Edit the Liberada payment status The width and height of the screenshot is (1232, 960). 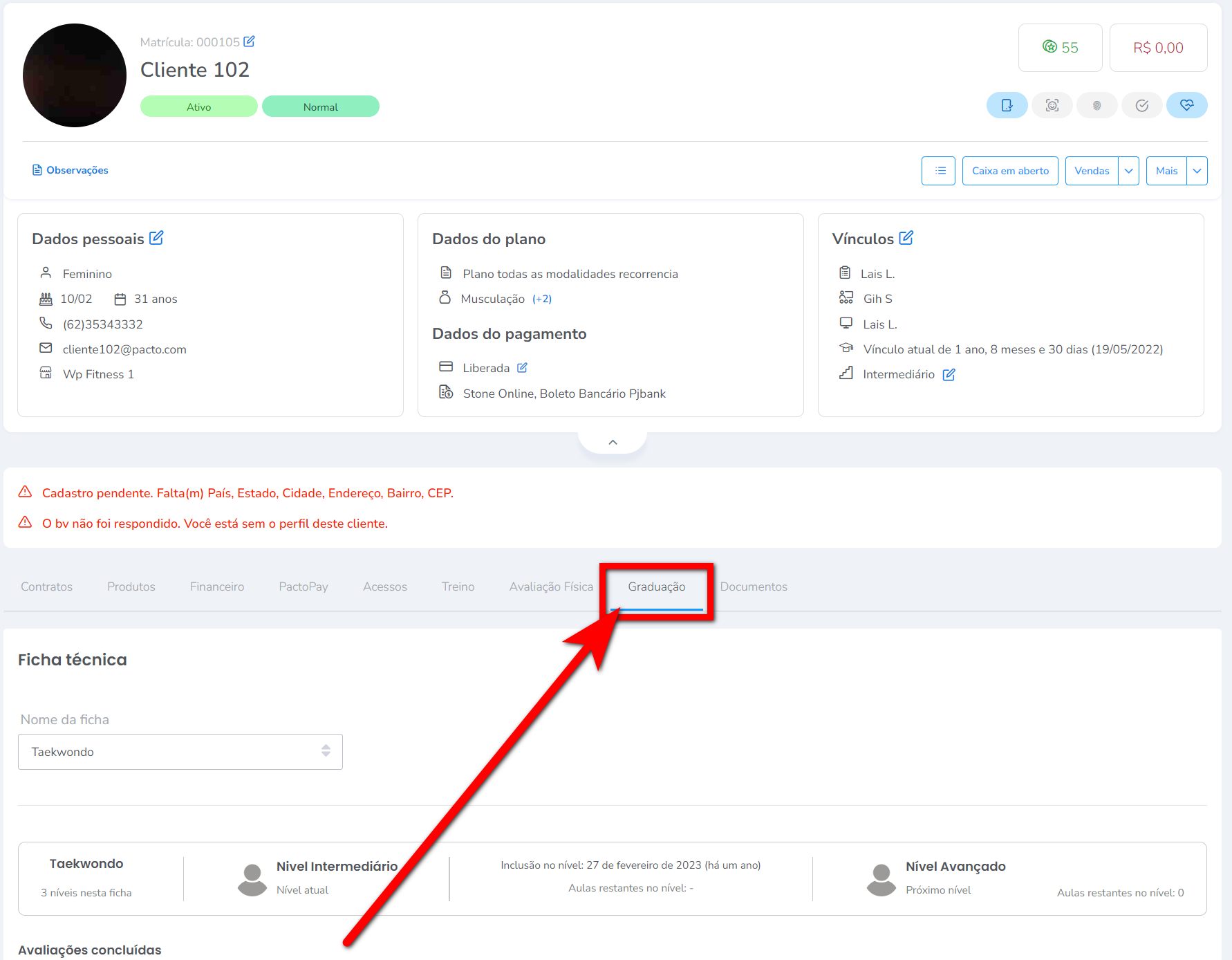coord(523,368)
